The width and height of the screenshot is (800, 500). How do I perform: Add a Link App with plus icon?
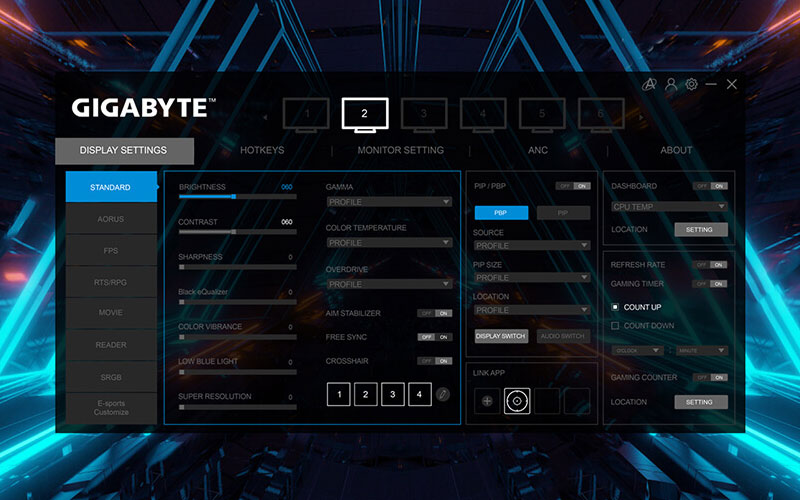[x=488, y=401]
